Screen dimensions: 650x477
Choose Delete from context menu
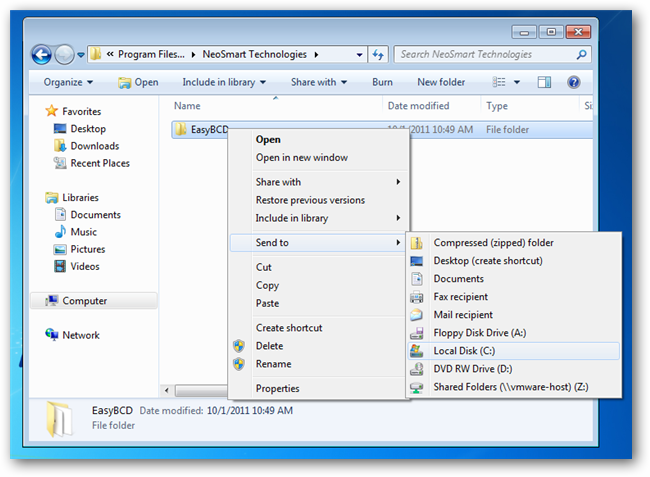coord(318,346)
